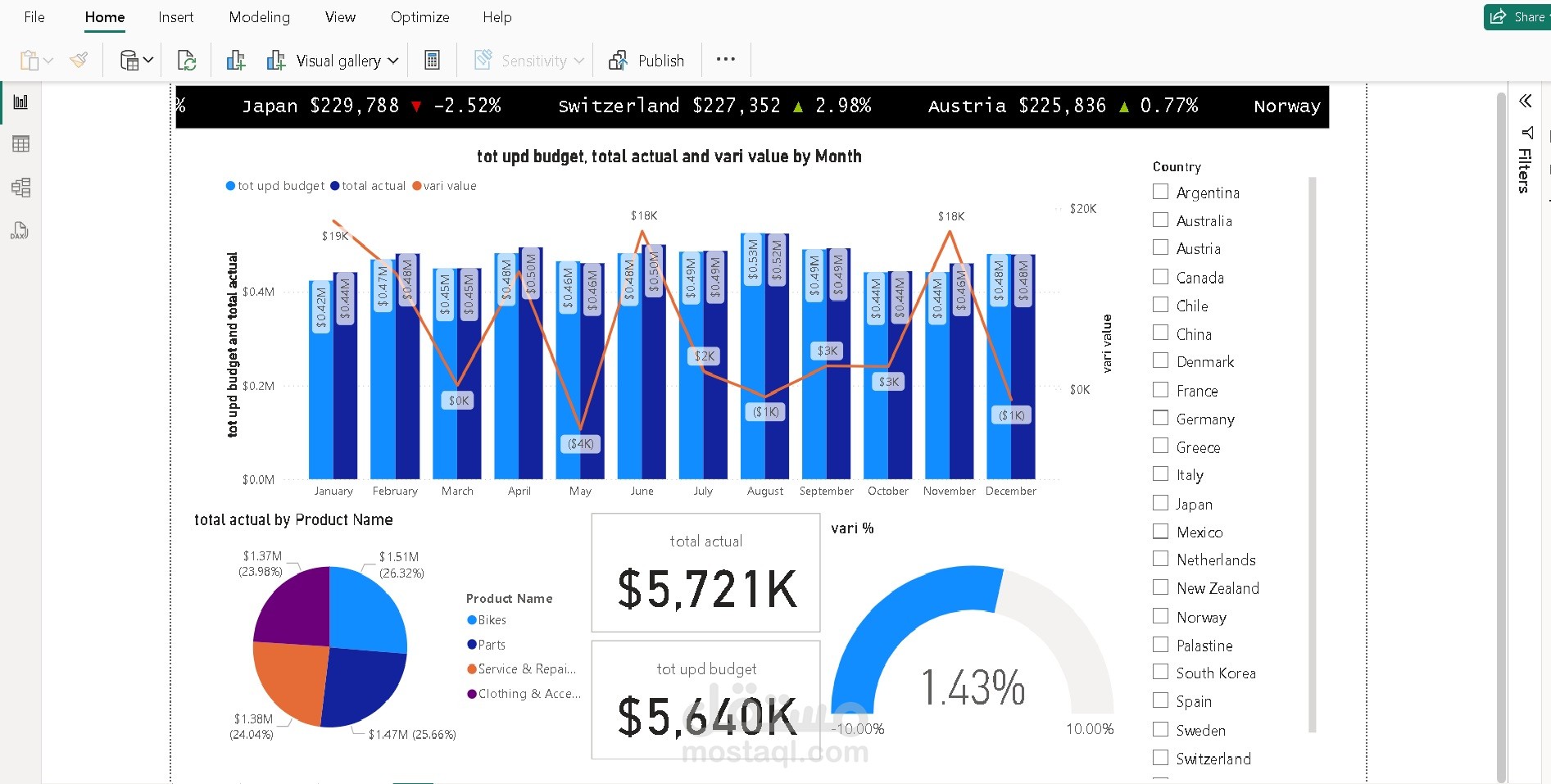Click the Filters funnel icon

[x=1527, y=132]
